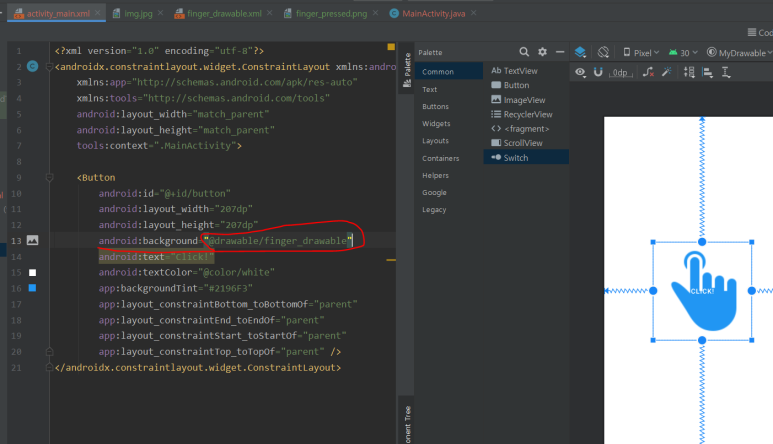
Task: Clear all constraints icon
Action: (648, 72)
